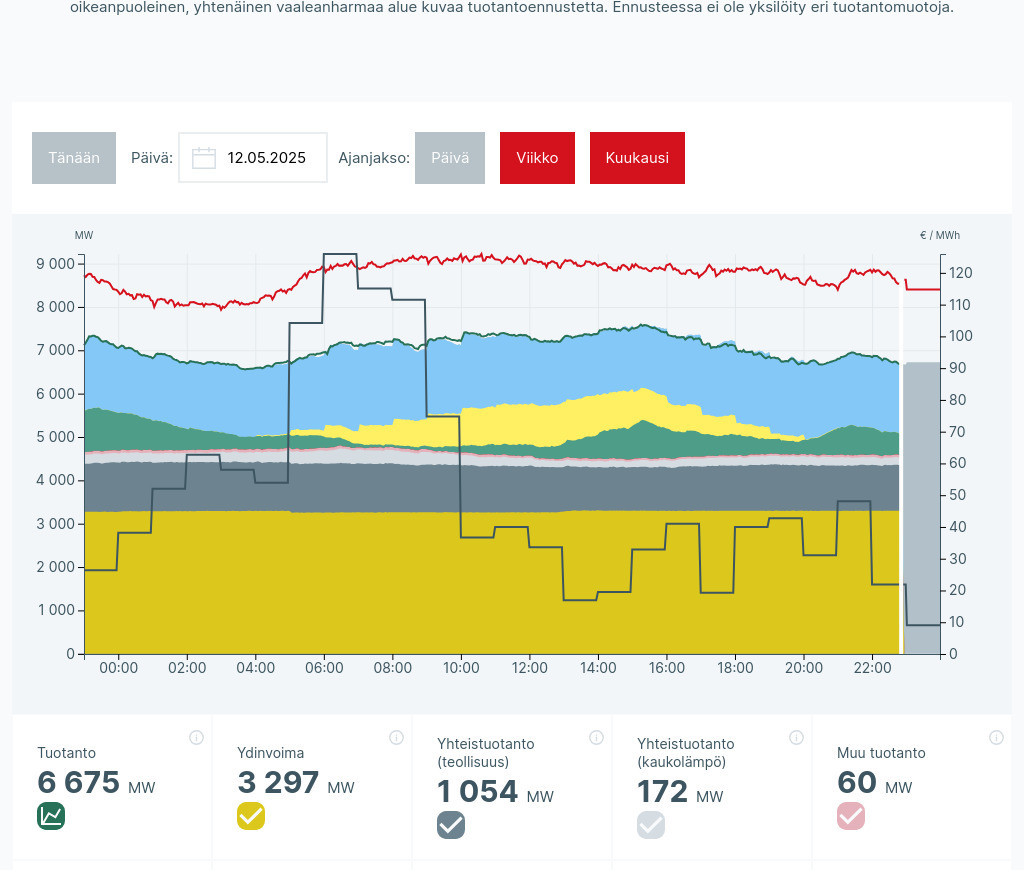
Task: Open info icon on Tuotanto card
Action: pyautogui.click(x=196, y=738)
